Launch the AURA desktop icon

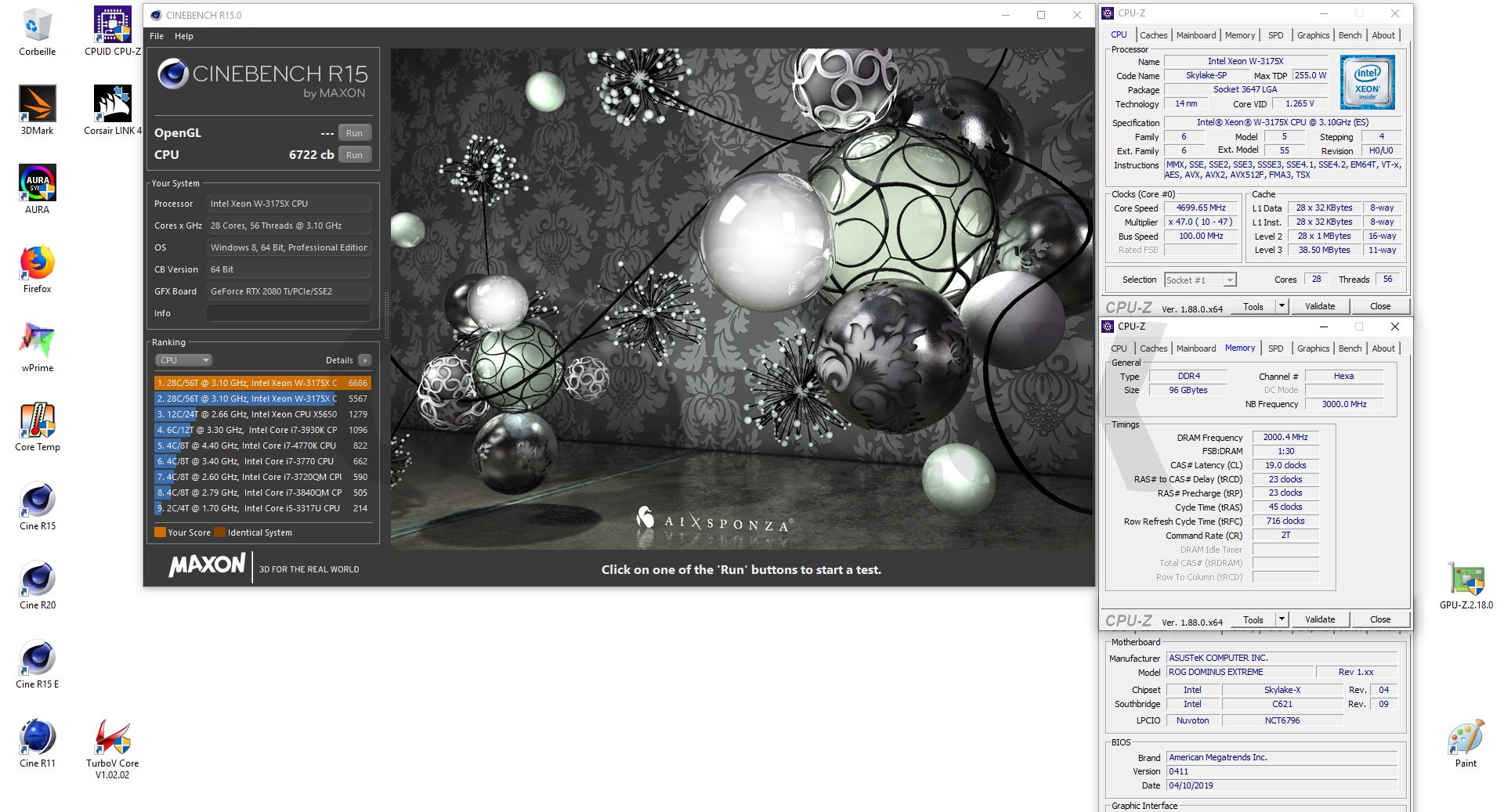tap(37, 189)
